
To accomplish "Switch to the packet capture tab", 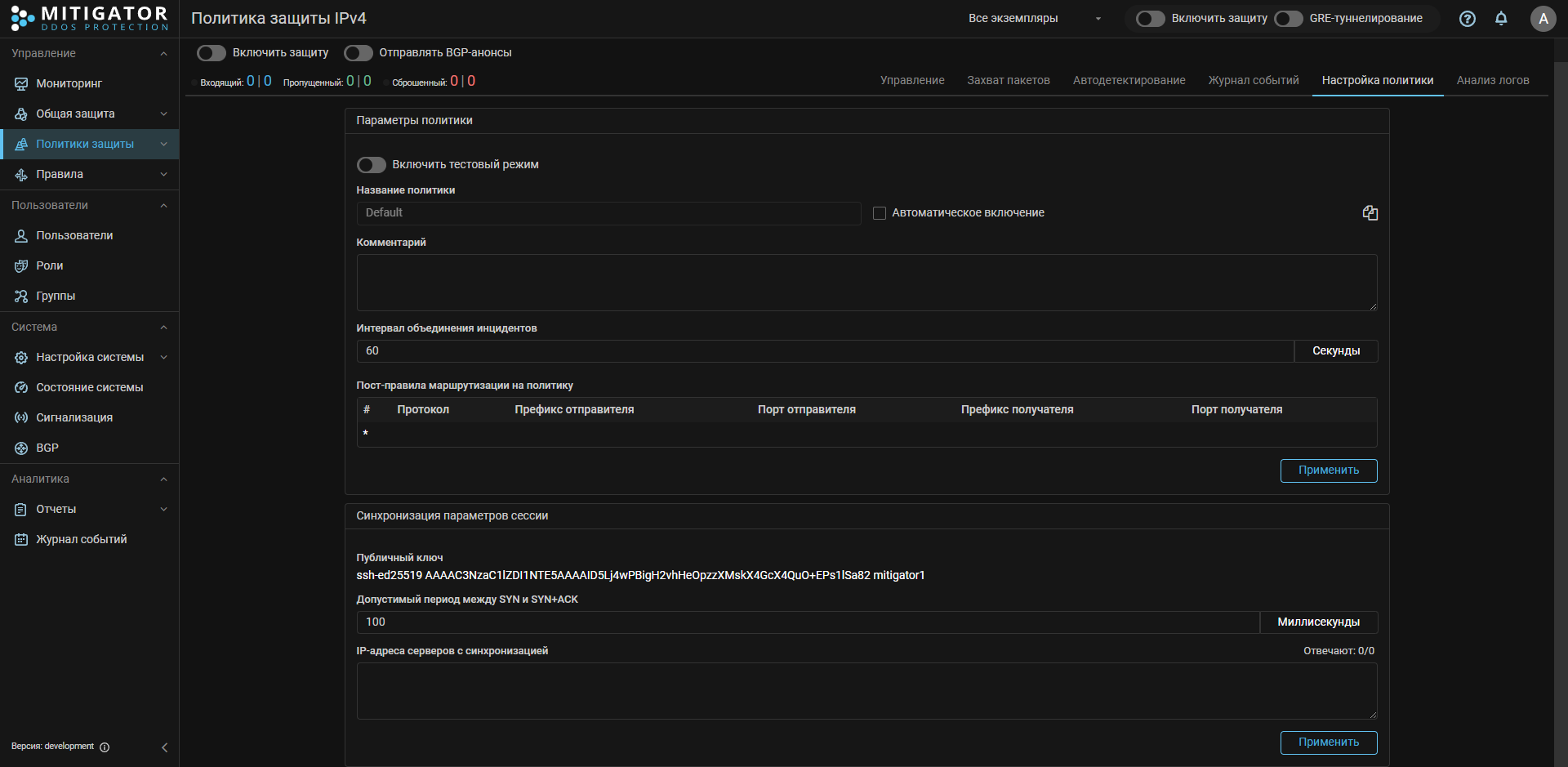I will pyautogui.click(x=1008, y=80).
